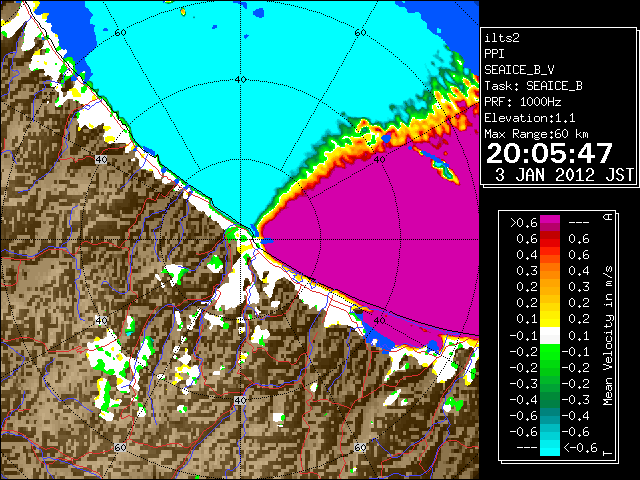
Task: Click the "40" range label on north radial
Action: point(240,80)
